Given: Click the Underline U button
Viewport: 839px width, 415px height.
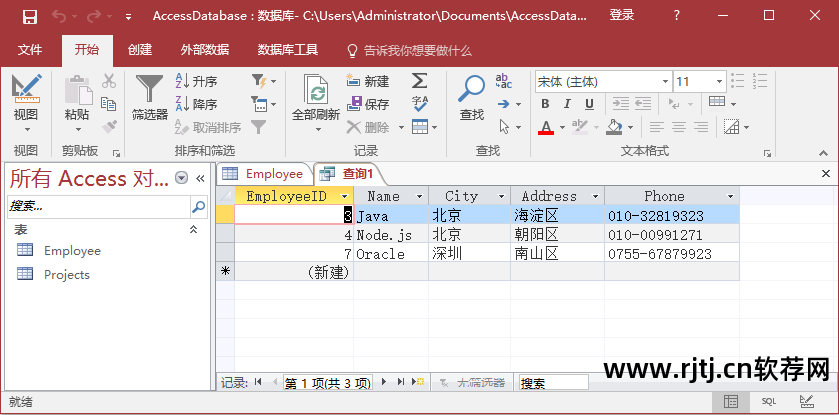Looking at the screenshot, I should (589, 104).
